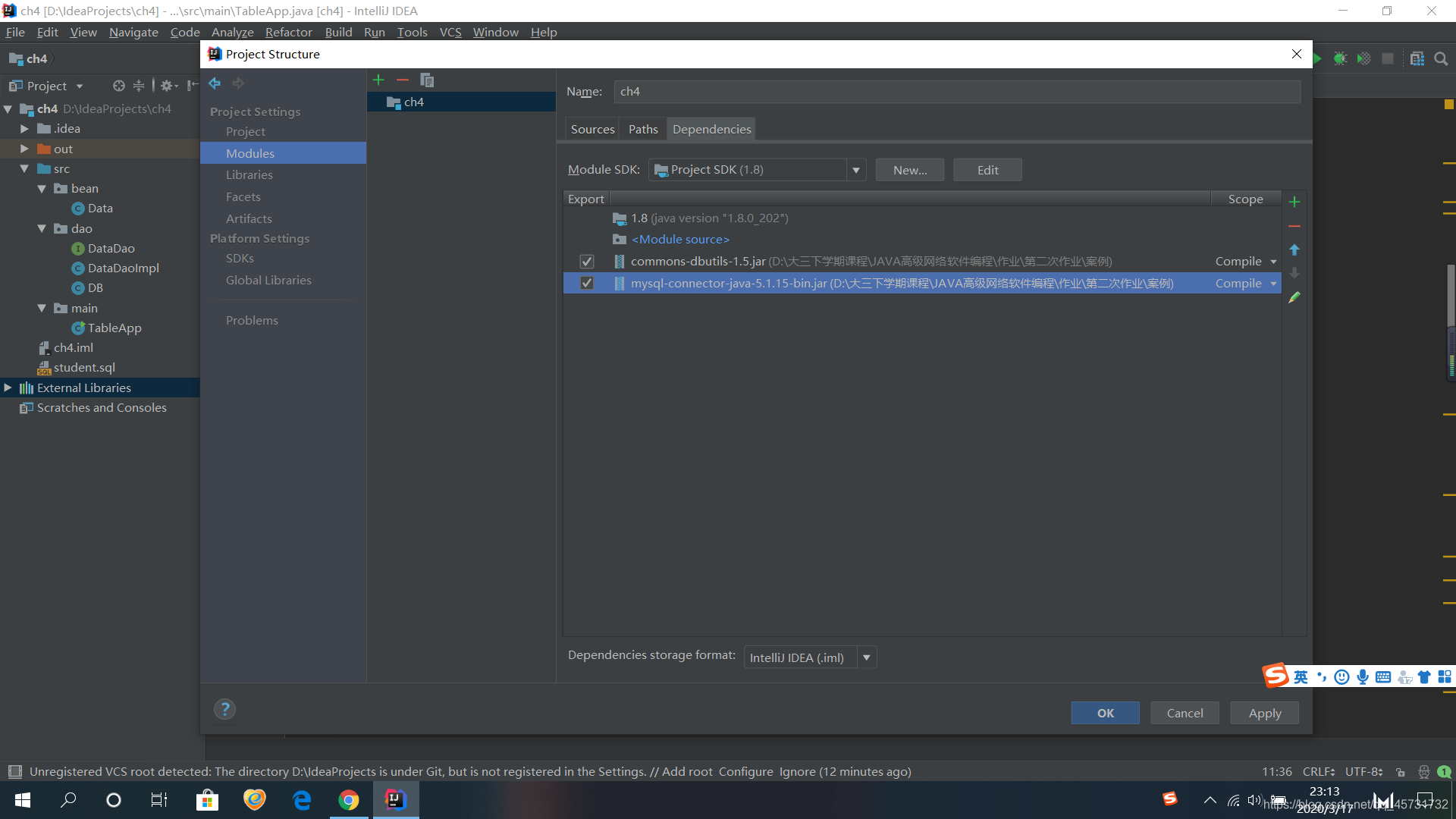Screen dimensions: 1456x819
Task: Open help question mark button
Action: (x=224, y=709)
